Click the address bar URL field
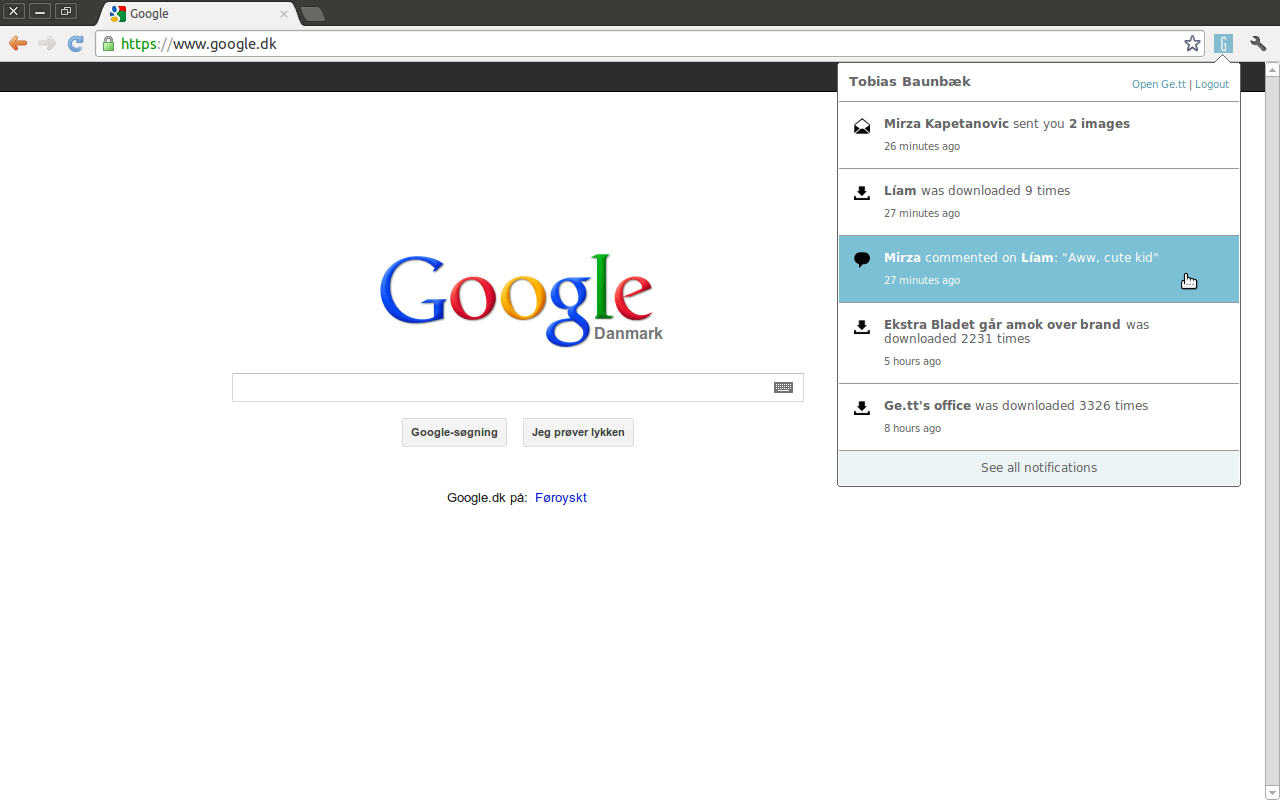 tap(650, 44)
